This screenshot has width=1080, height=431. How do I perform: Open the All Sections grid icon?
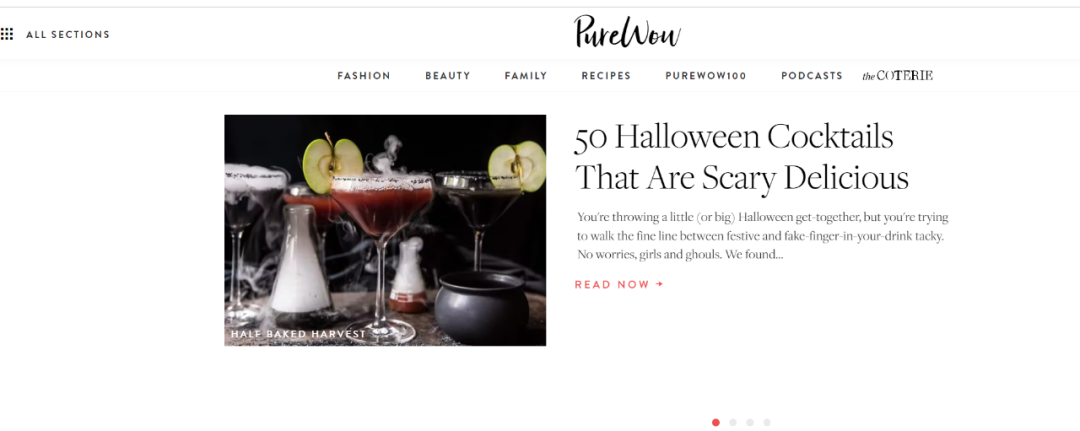coord(7,34)
